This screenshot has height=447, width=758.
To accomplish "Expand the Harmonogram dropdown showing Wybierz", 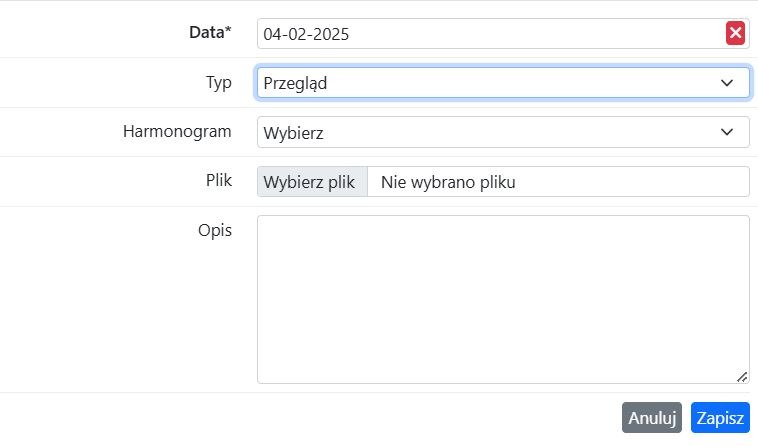I will (x=503, y=132).
